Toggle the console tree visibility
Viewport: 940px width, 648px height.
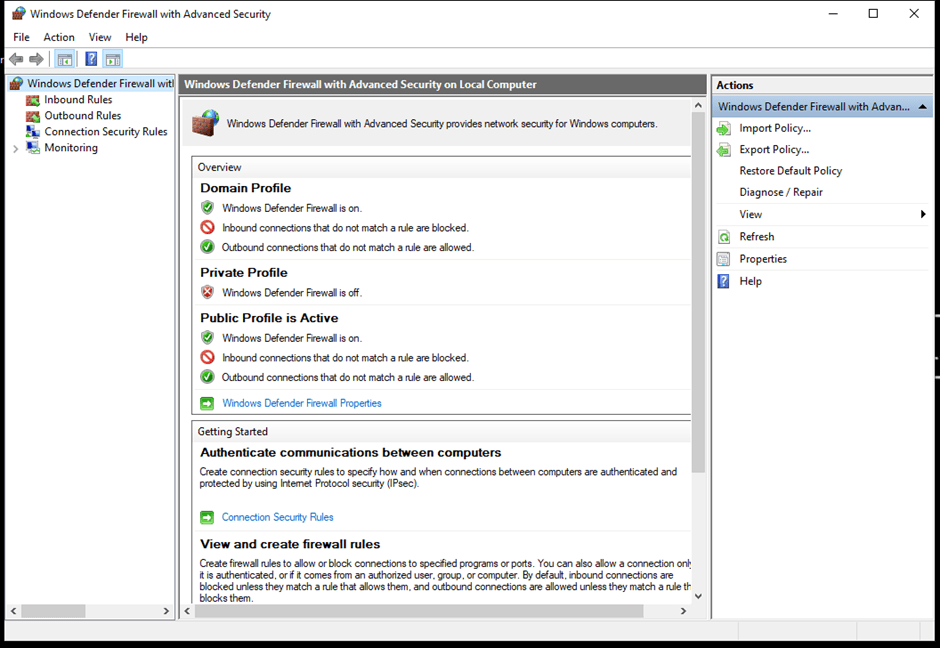[65, 58]
